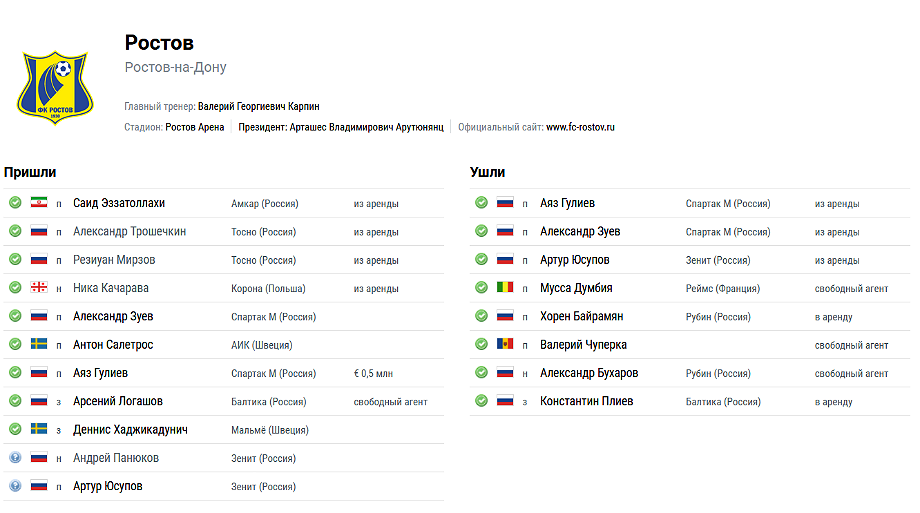Click the Sweden flag beside Антон Салетрос

coord(39,344)
